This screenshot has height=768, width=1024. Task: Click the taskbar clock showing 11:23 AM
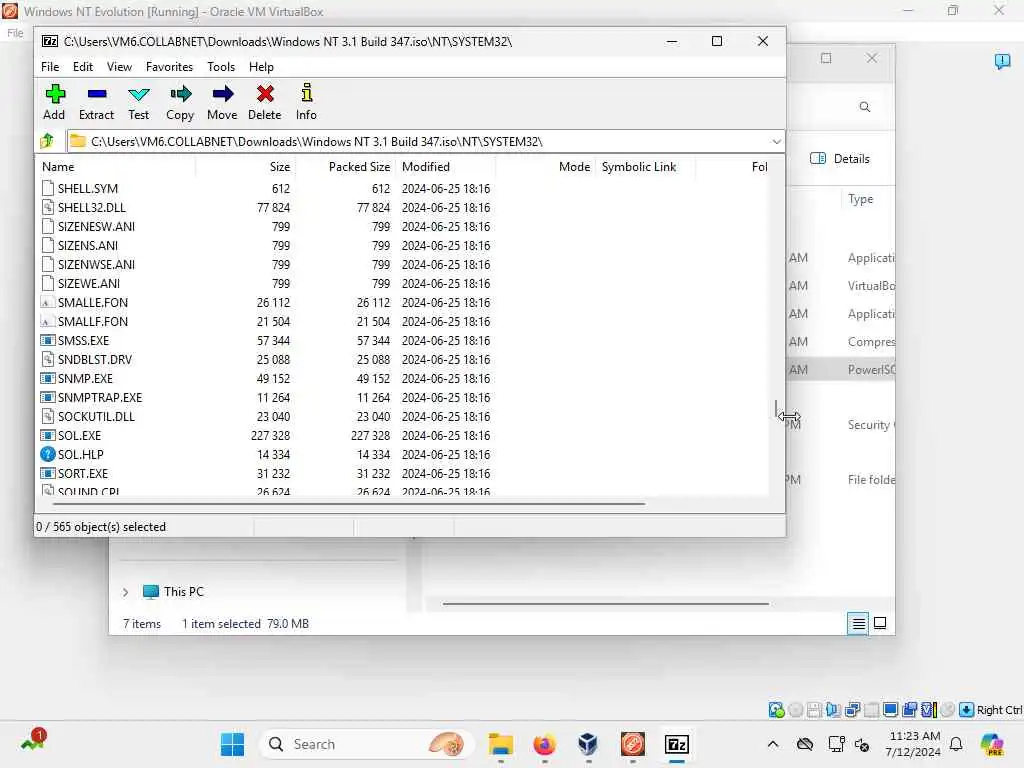[914, 744]
